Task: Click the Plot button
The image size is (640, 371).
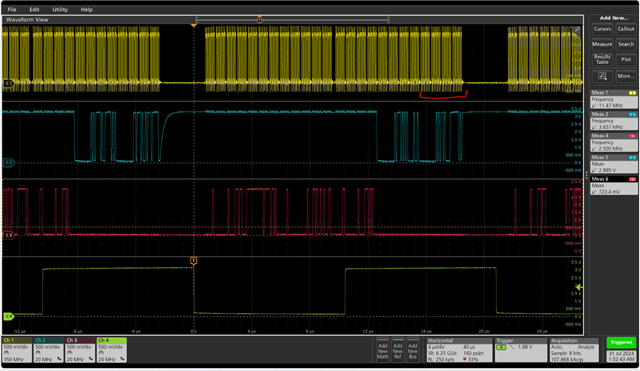Action: [626, 59]
